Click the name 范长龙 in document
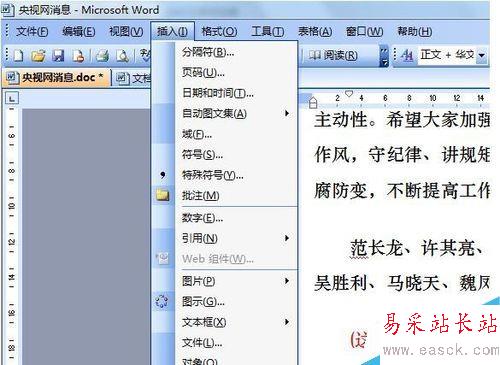The height and width of the screenshot is (365, 500). (376, 248)
